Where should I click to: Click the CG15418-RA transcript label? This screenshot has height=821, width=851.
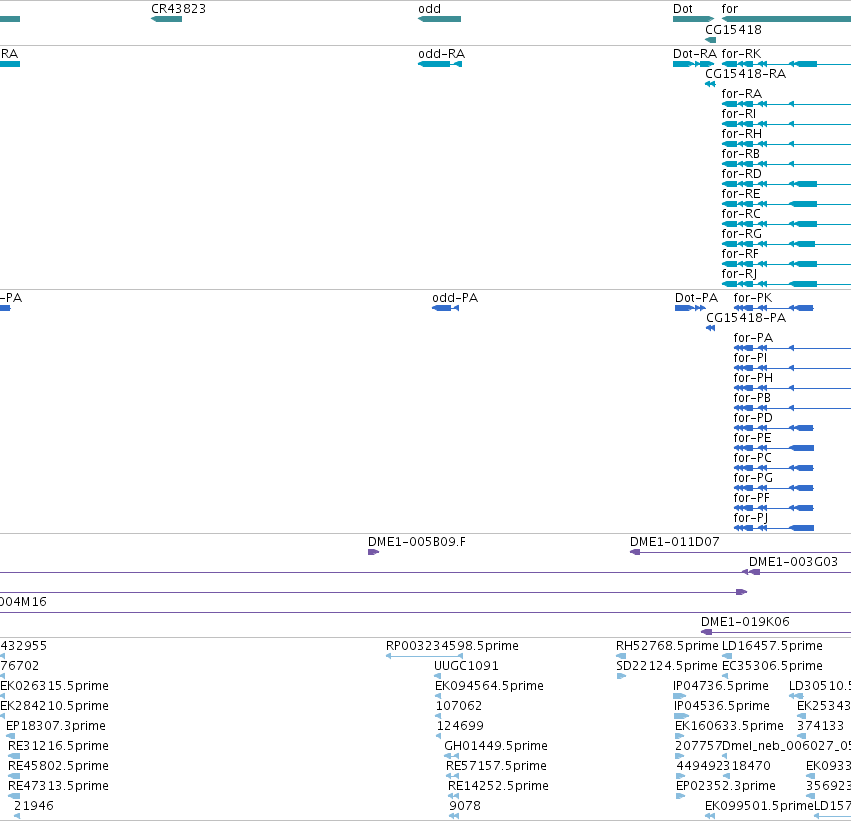tap(745, 74)
